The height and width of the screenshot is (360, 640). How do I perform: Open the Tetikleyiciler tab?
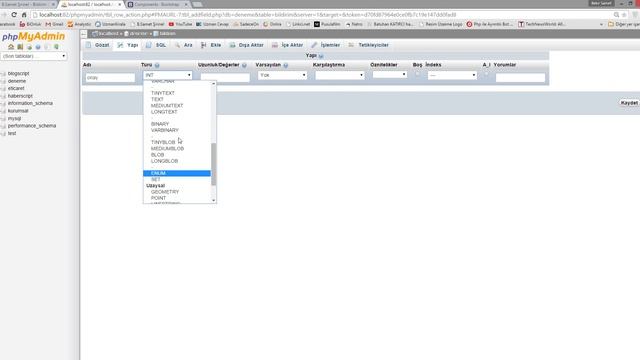[369, 45]
